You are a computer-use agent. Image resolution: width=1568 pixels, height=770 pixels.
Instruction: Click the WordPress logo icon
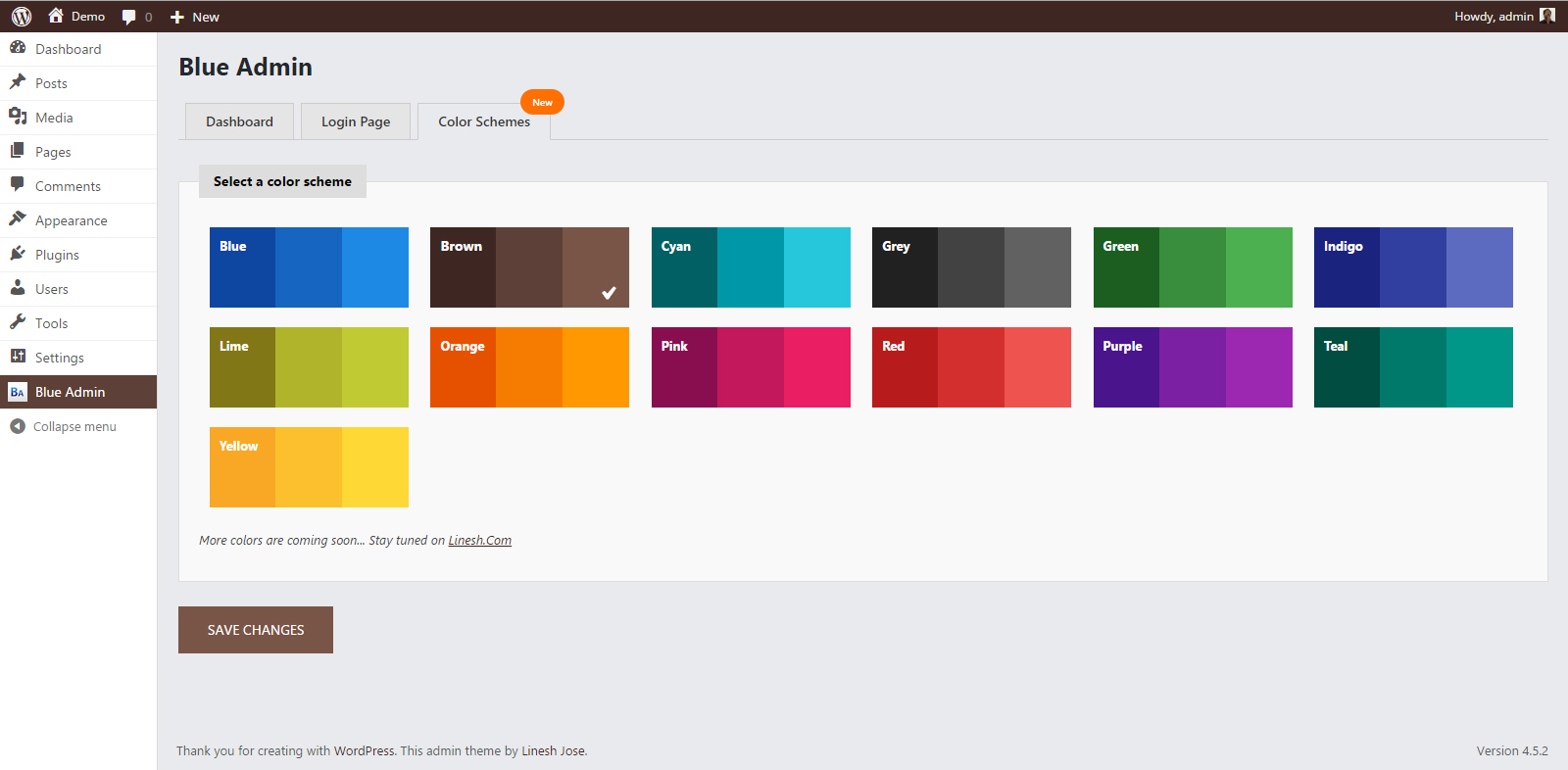pyautogui.click(x=22, y=17)
